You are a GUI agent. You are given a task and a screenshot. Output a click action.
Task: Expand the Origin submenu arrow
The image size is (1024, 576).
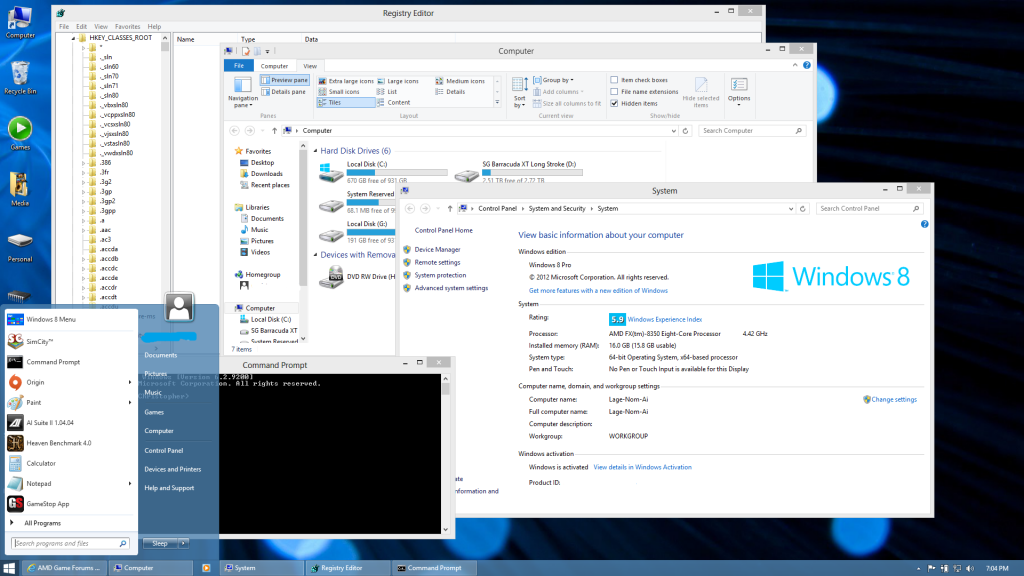click(130, 382)
